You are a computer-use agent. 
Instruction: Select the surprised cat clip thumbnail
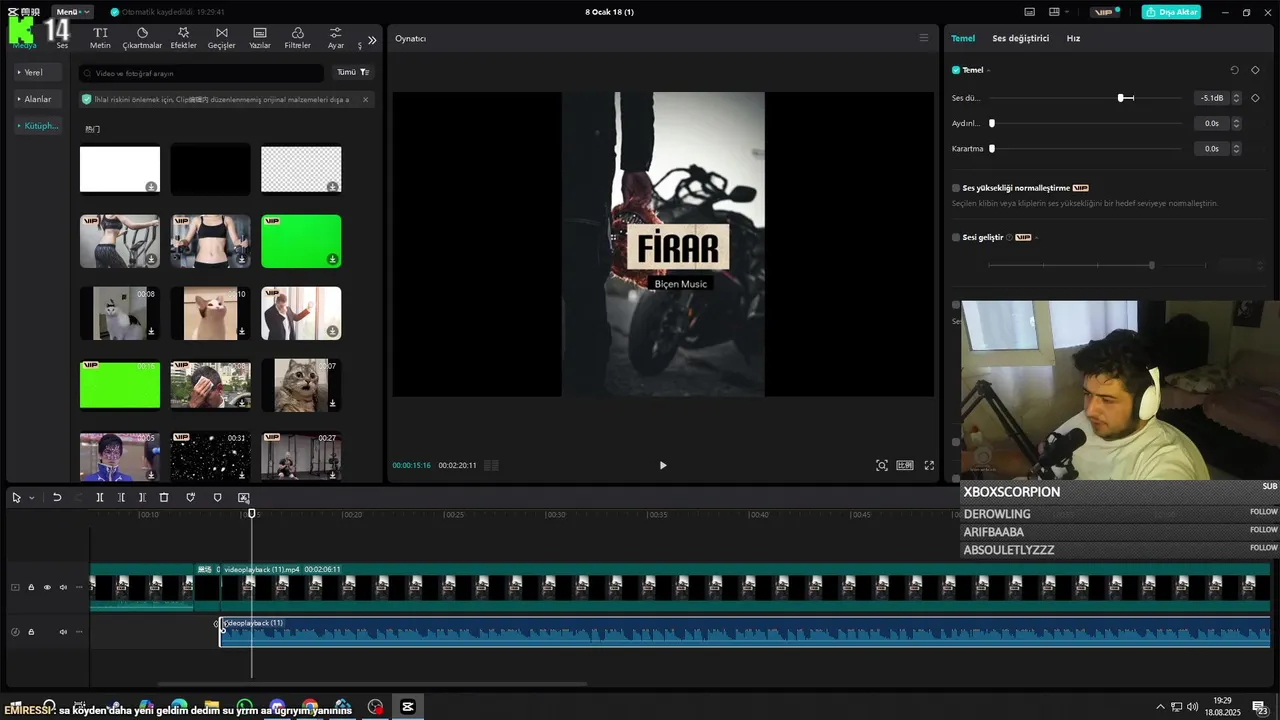[x=301, y=385]
